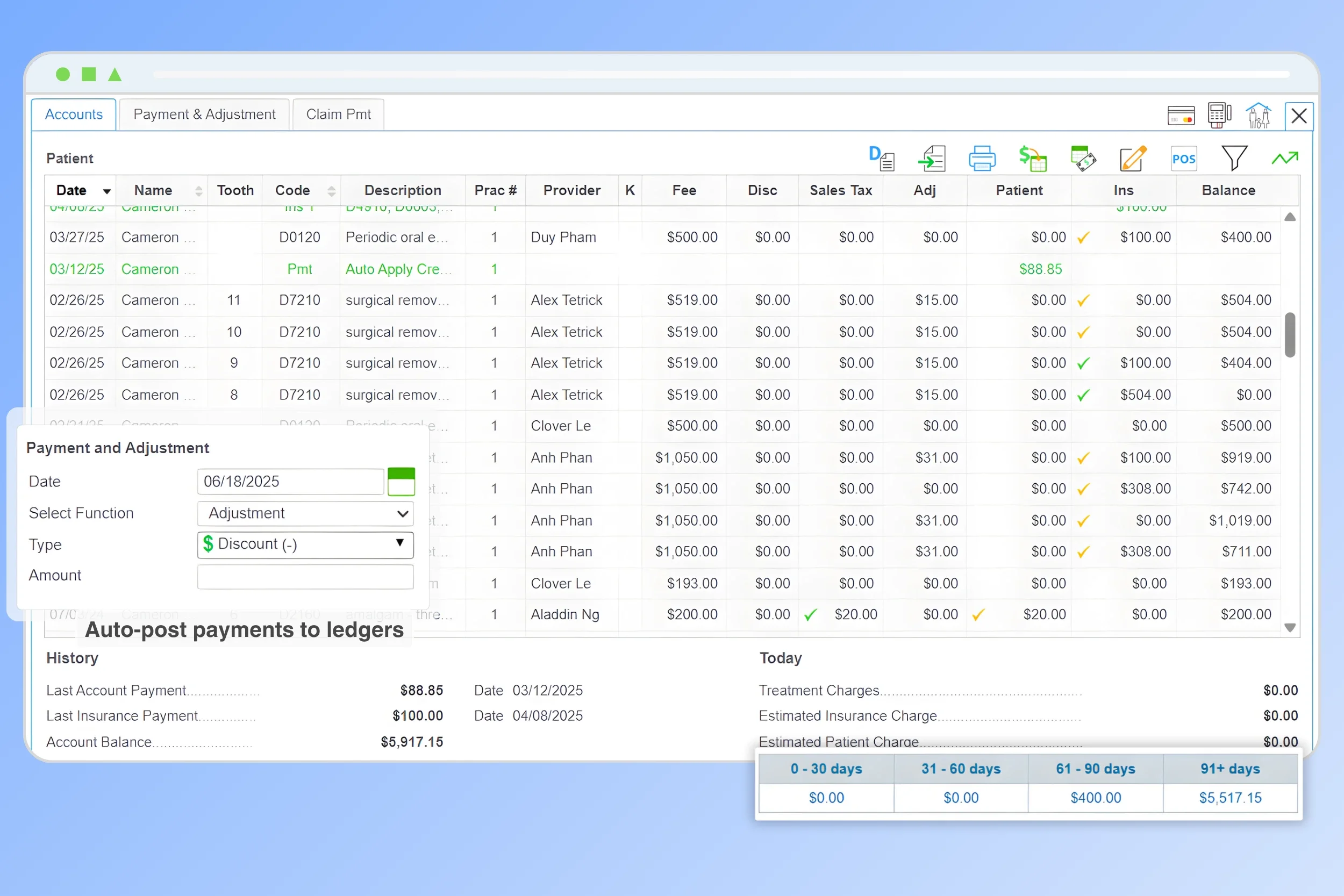Click the Amount input field
The image size is (1344, 896).
[305, 577]
